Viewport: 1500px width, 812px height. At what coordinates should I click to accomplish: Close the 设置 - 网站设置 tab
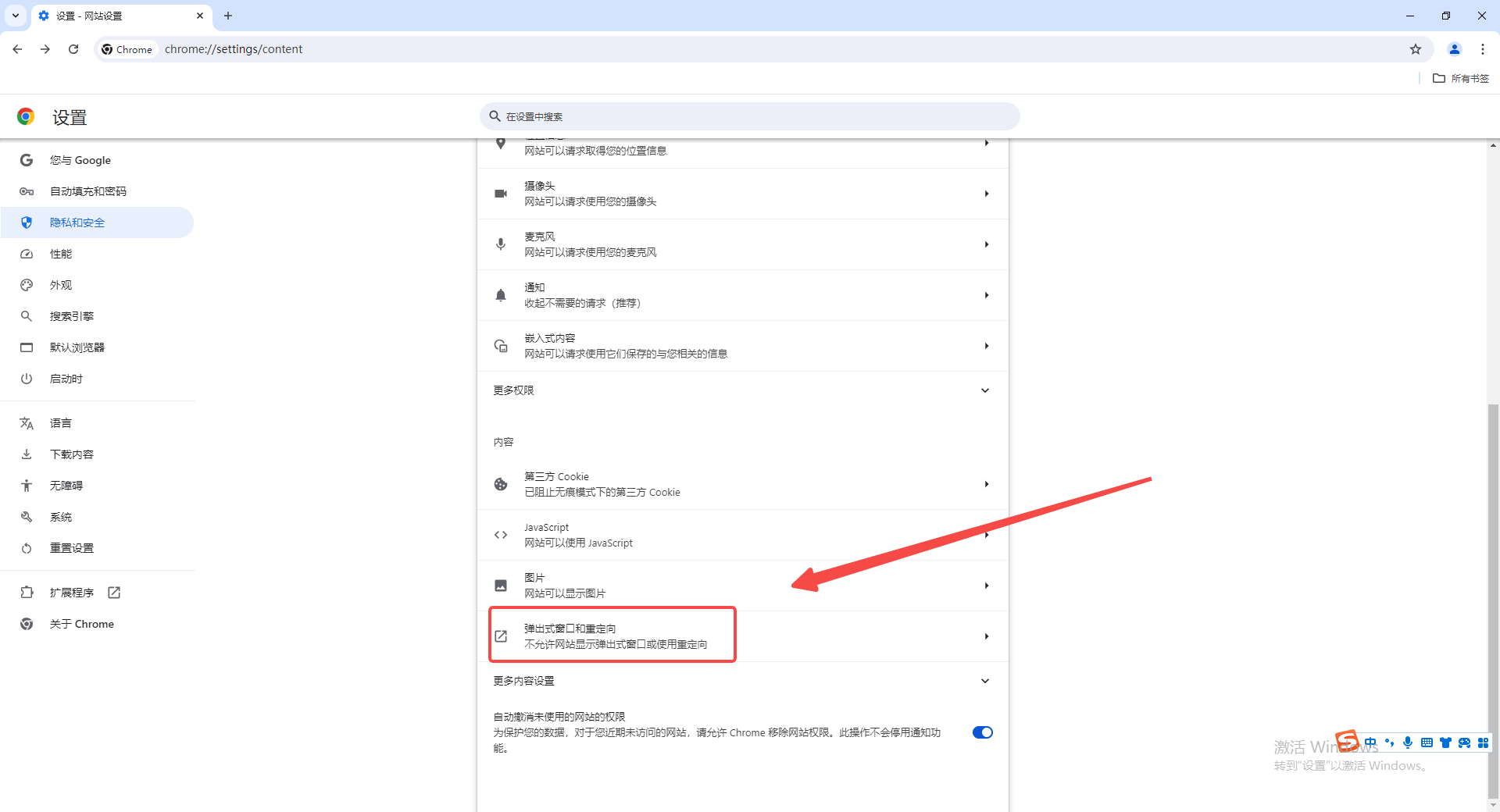click(x=200, y=16)
